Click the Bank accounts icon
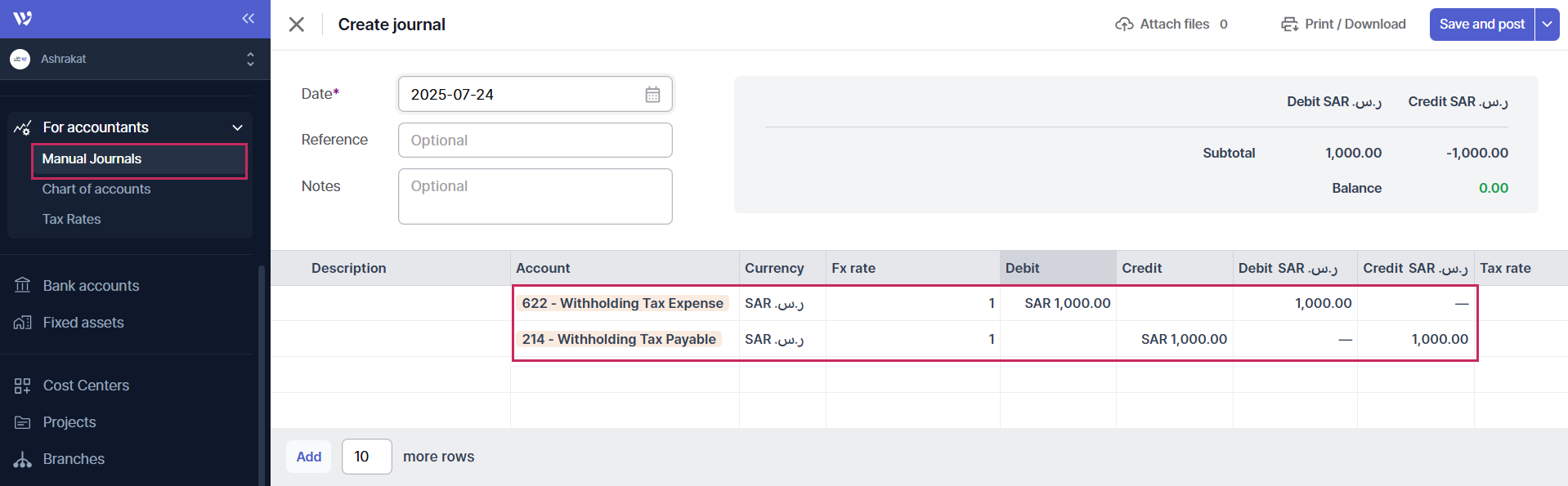This screenshot has width=1568, height=486. click(x=23, y=286)
